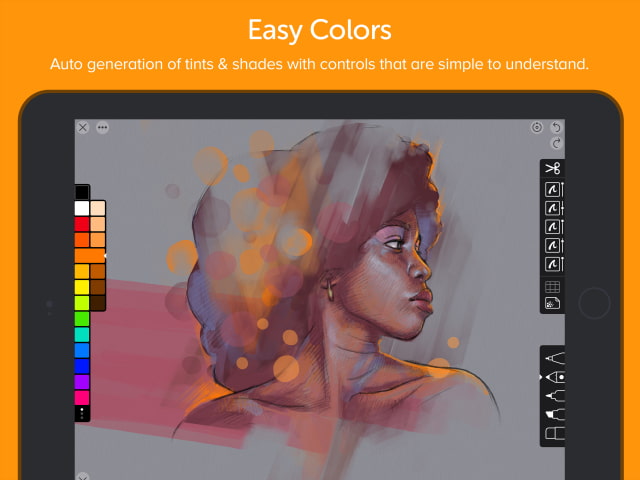
Task: Pick the yellow color swatch
Action: click(82, 287)
